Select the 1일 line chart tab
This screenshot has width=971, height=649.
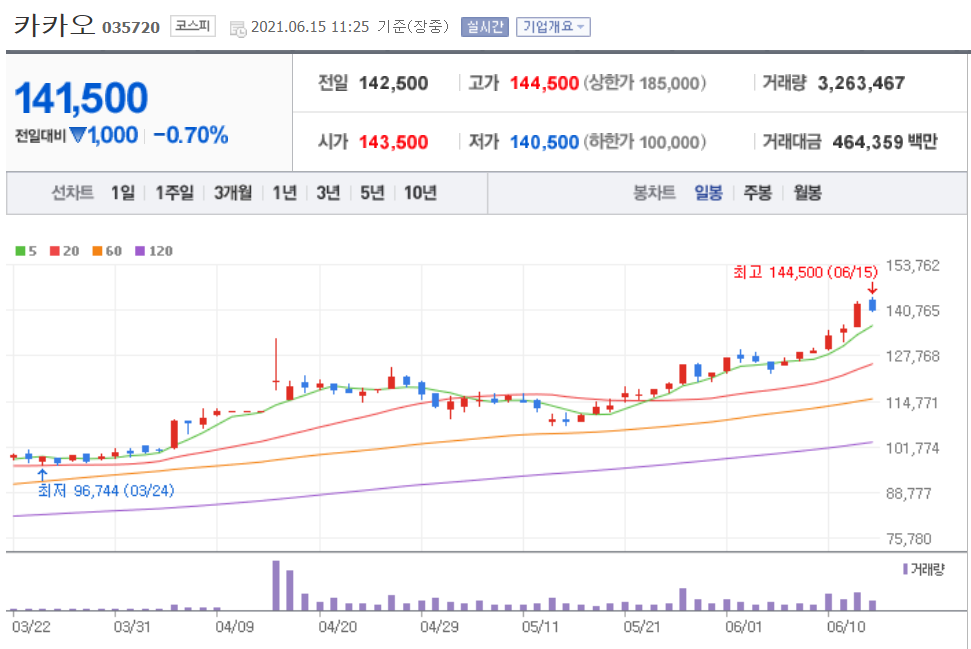coord(123,193)
